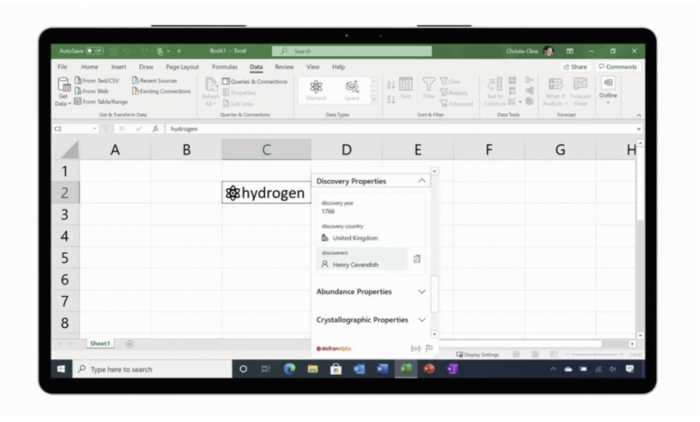
Task: Click Display Settings in status bar
Action: click(x=477, y=355)
